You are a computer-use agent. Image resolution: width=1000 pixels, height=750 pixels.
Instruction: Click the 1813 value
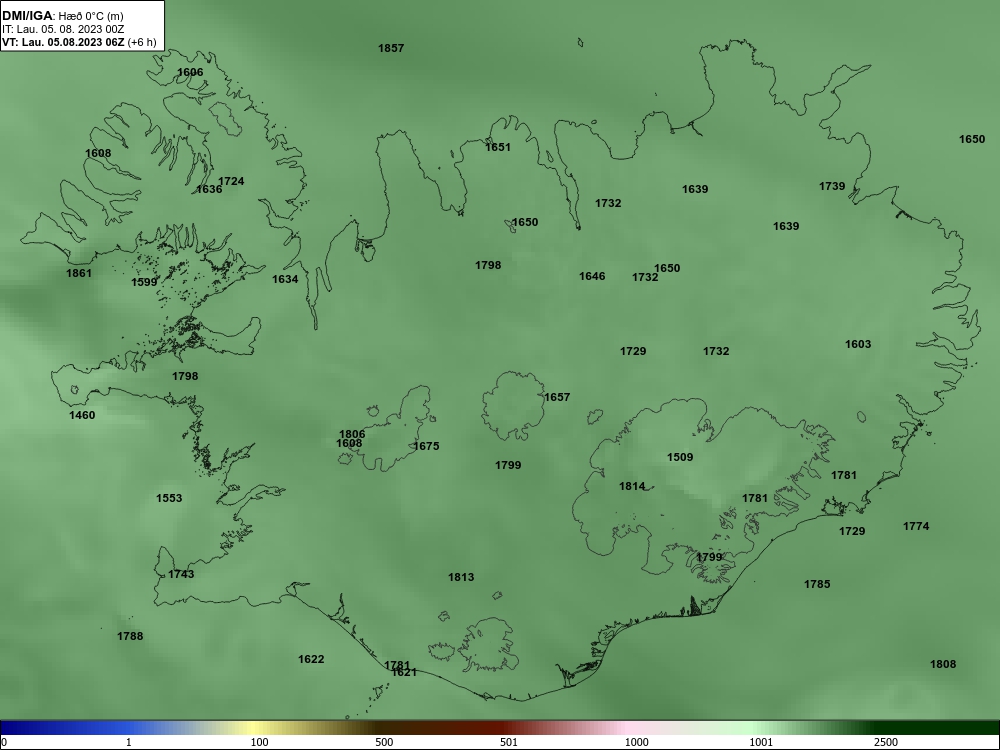pyautogui.click(x=461, y=577)
